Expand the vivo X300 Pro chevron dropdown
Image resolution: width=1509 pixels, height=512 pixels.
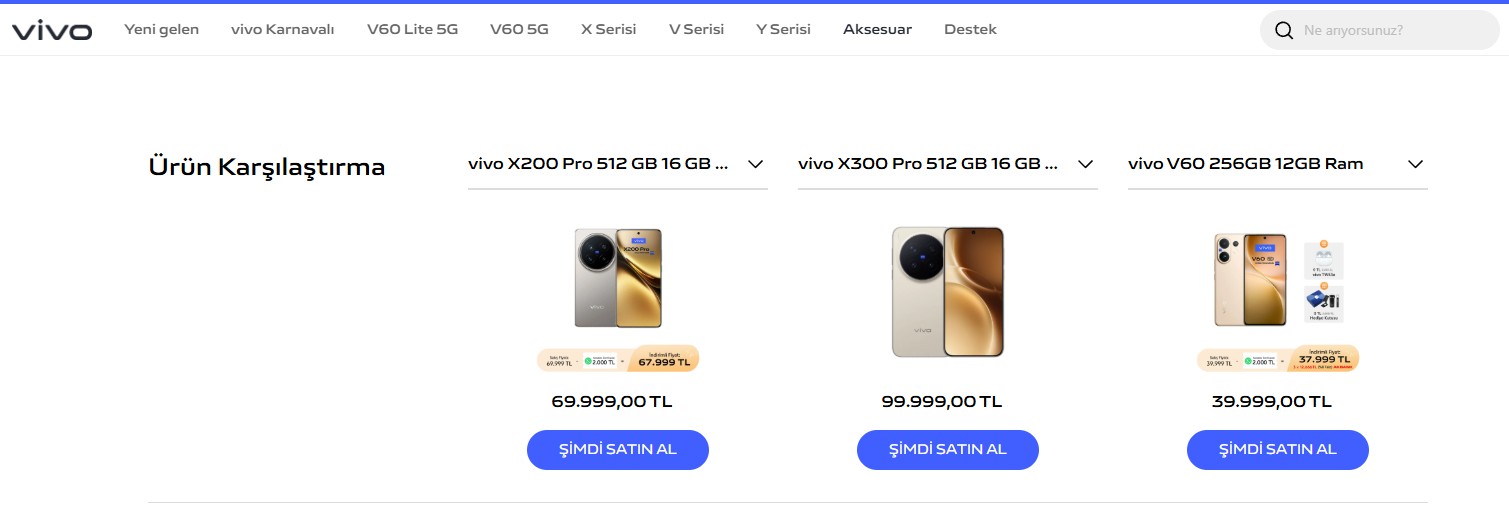[1085, 164]
